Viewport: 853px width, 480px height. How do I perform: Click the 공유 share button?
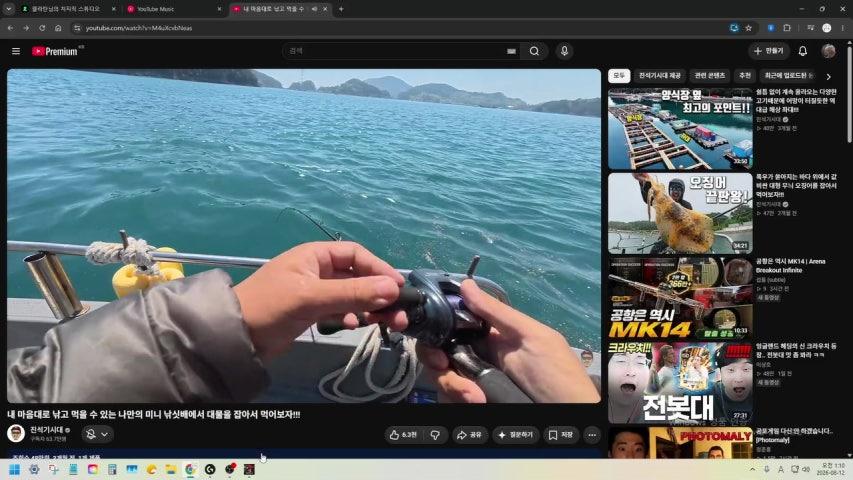click(469, 435)
